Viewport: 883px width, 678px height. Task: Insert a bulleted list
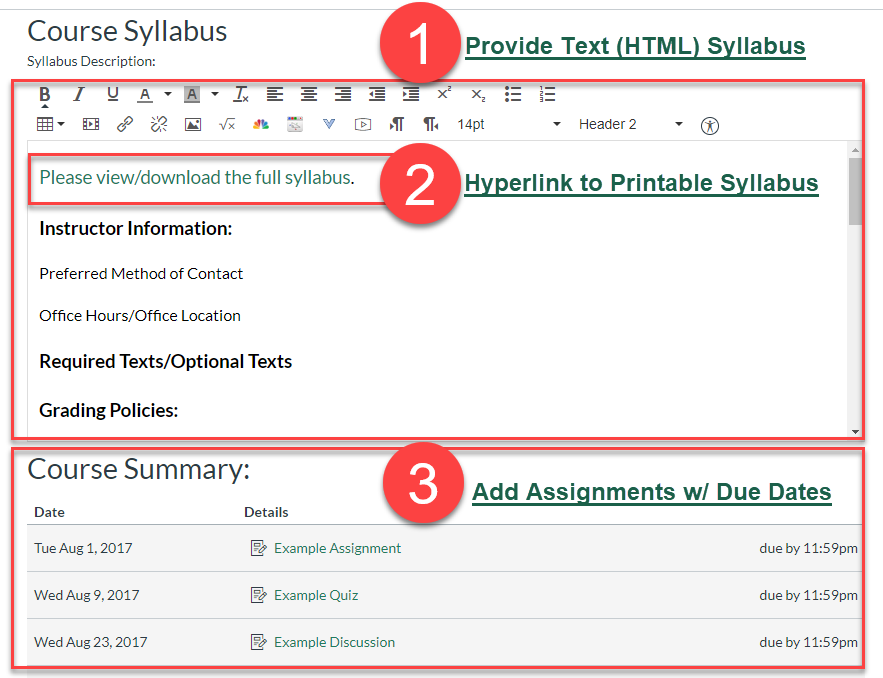(x=513, y=94)
